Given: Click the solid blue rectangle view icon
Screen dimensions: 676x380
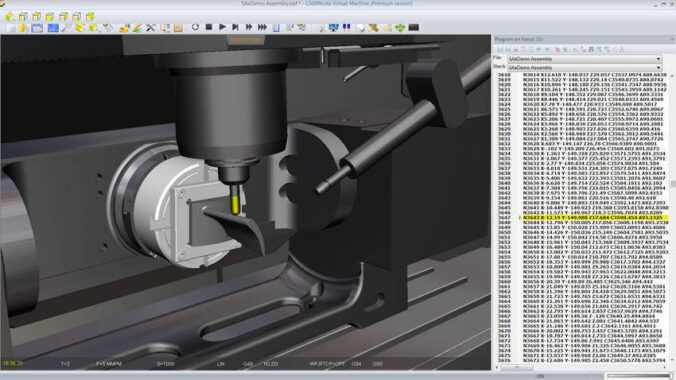Looking at the screenshot, I should [53, 28].
